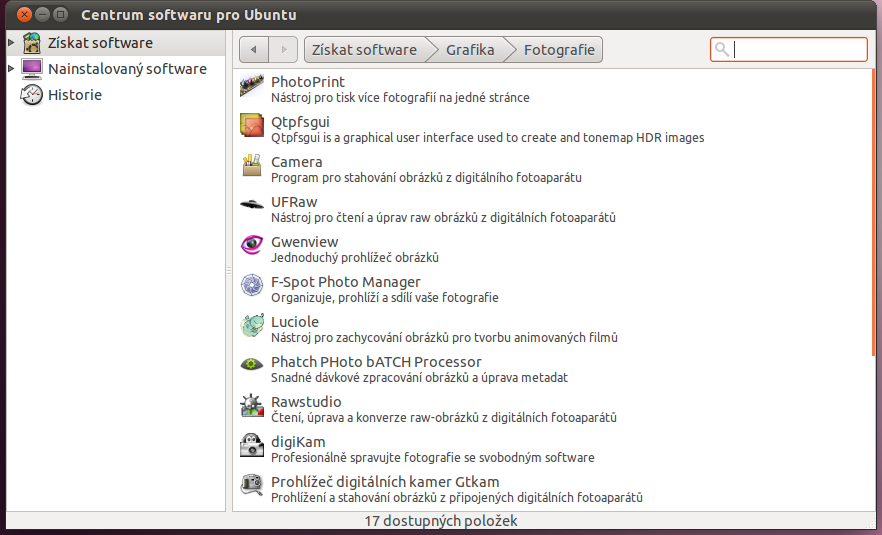Open Historie in the sidebar

click(75, 95)
